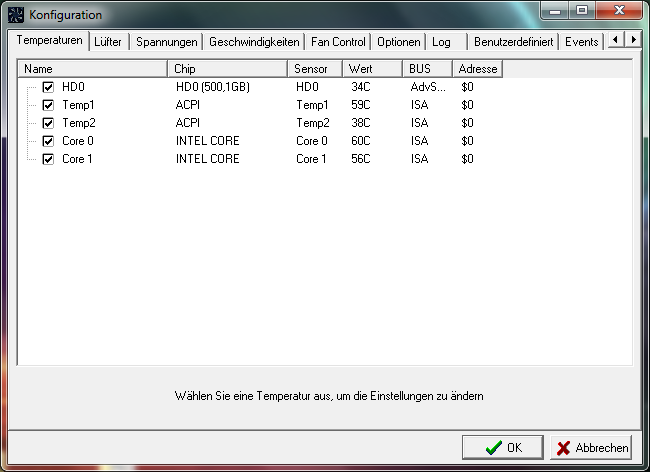Screen dimensions: 650x472
Task: Open the Fan Control tab
Action: (339, 42)
